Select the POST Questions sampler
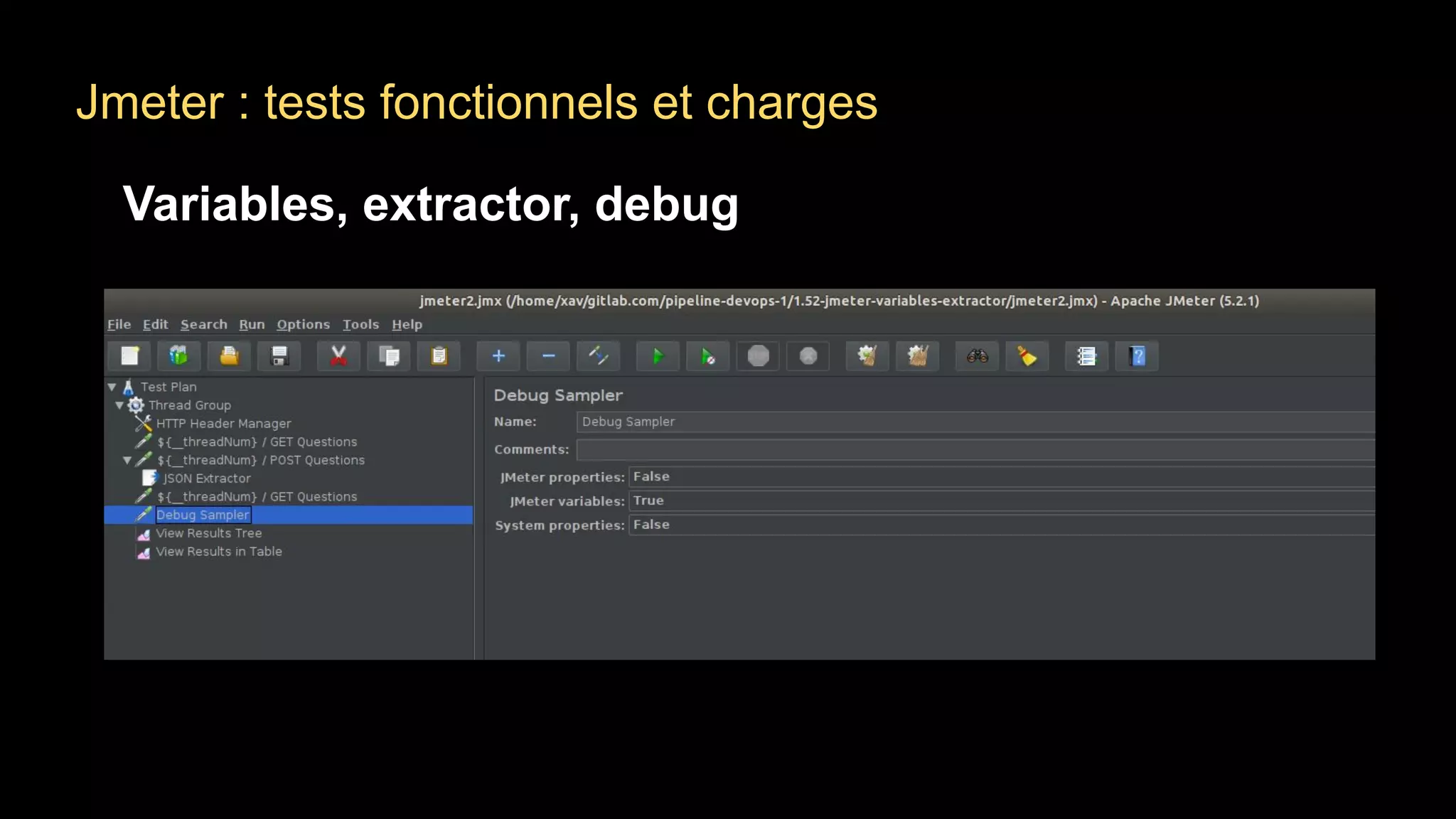Image resolution: width=1456 pixels, height=819 pixels. (261, 461)
